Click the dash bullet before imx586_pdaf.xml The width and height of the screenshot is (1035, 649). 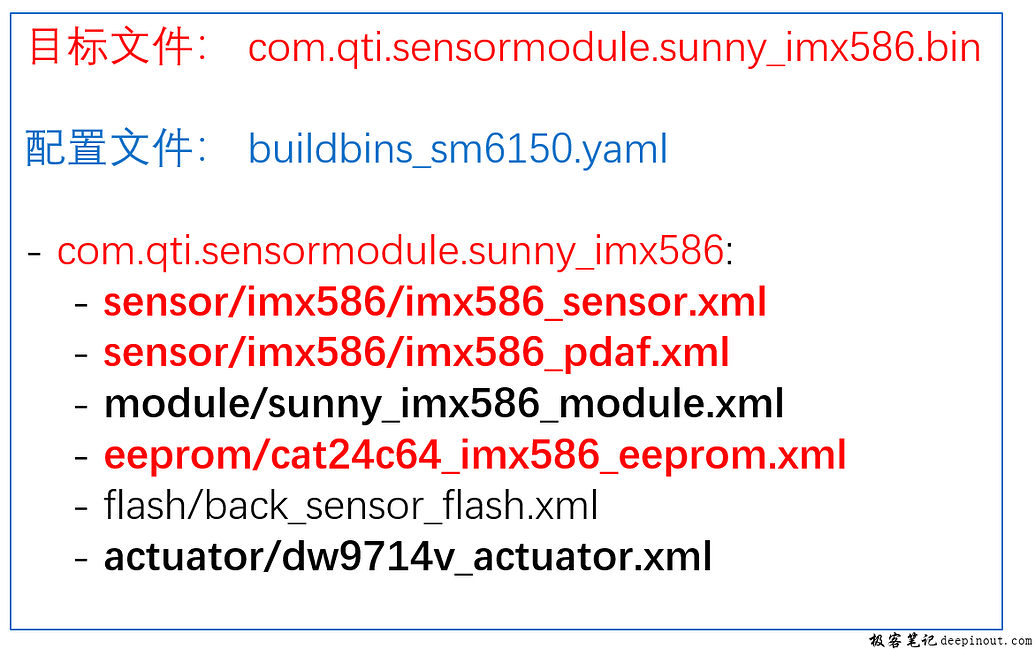pos(82,354)
